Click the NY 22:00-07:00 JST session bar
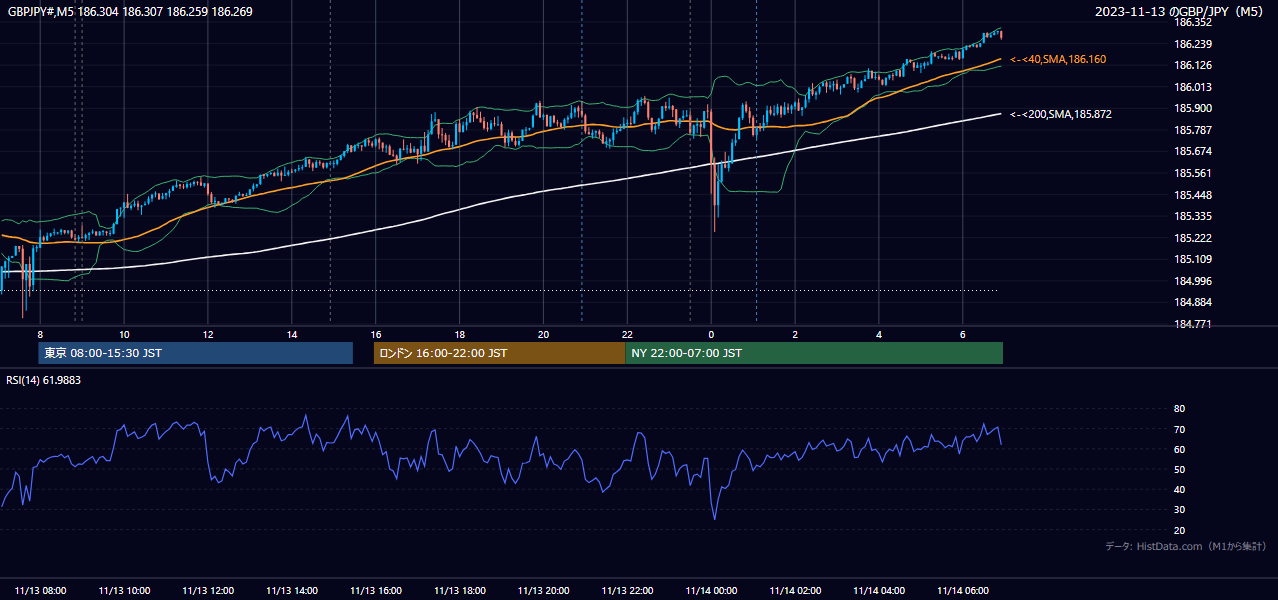 [814, 353]
